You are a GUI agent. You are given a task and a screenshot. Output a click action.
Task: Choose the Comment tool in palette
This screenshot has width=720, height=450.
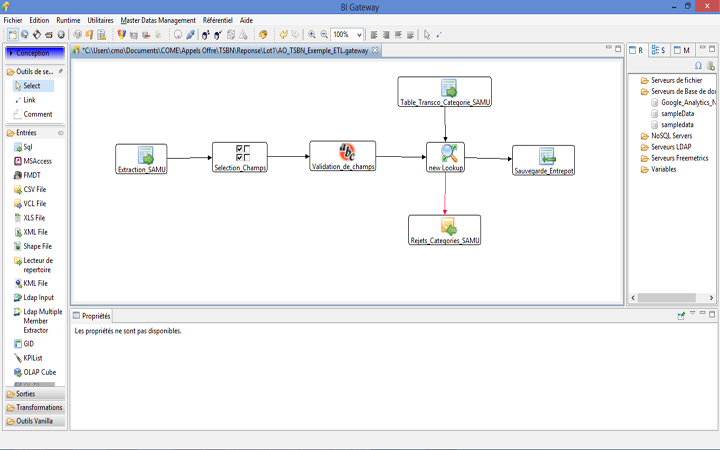point(33,114)
